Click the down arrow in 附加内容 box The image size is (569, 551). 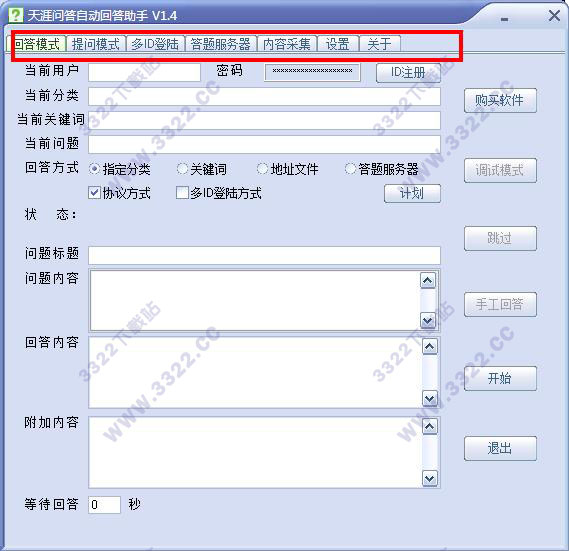[x=430, y=478]
